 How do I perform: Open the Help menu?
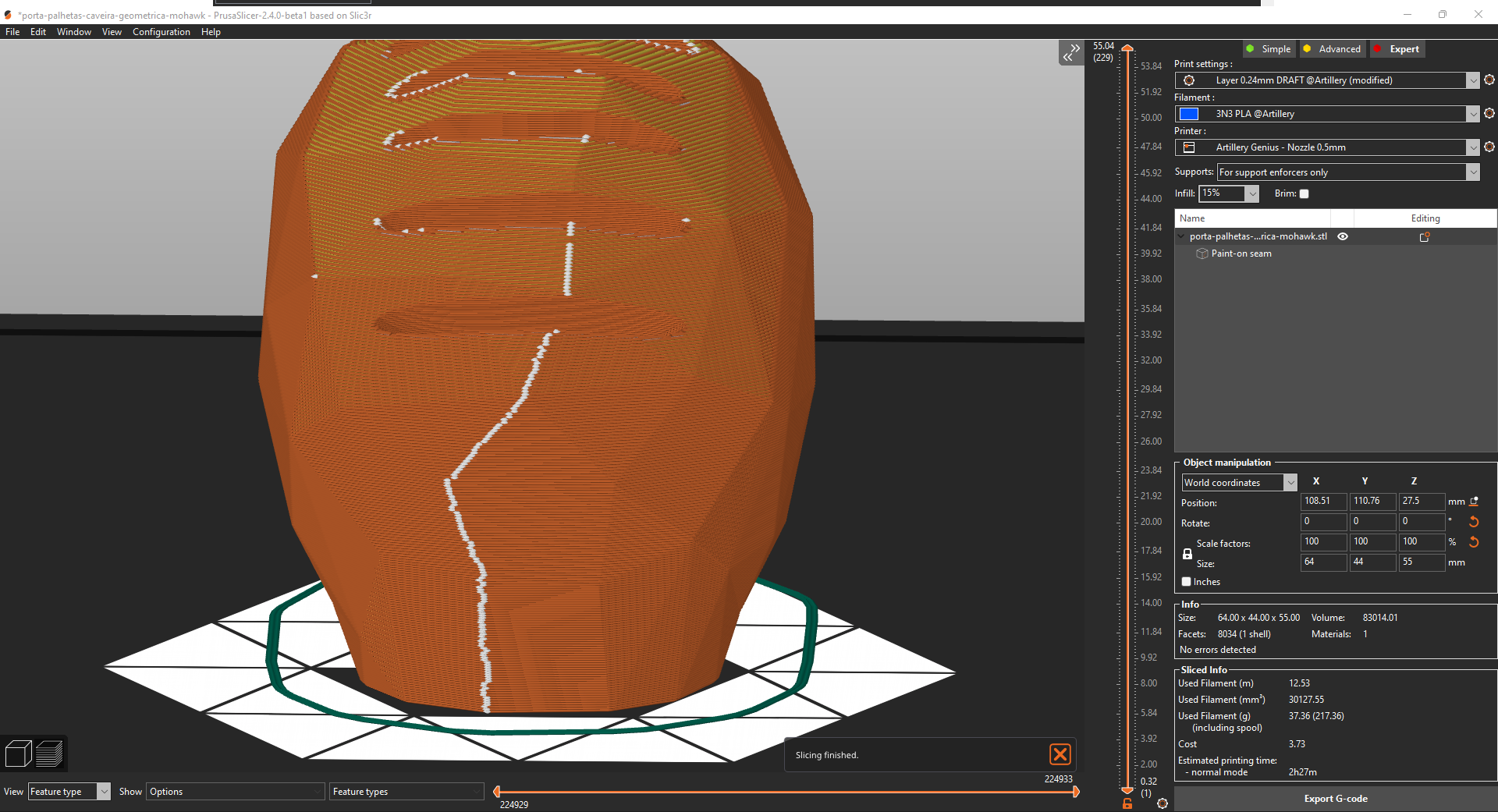(x=211, y=32)
